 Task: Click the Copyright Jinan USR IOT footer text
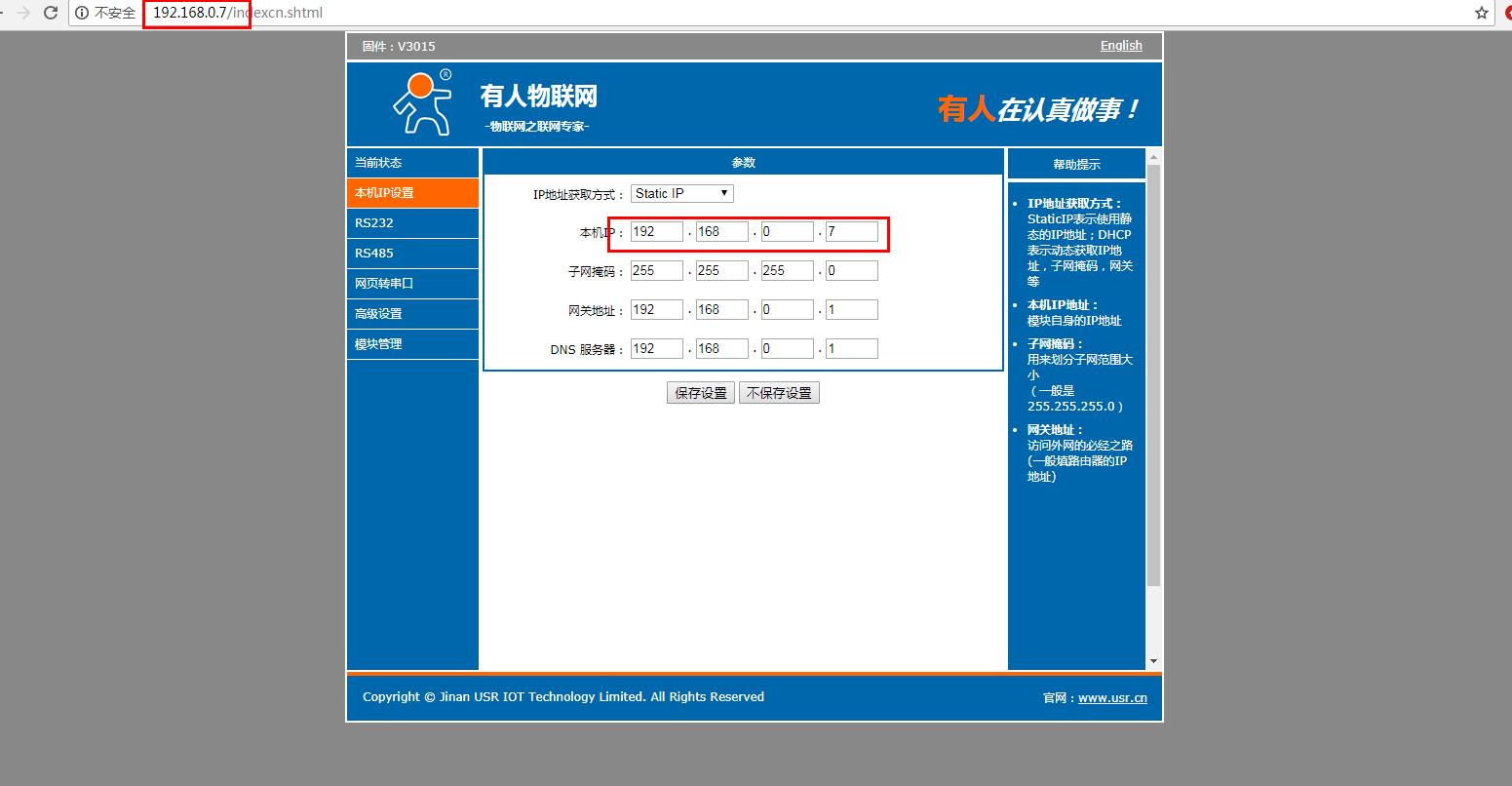[563, 697]
